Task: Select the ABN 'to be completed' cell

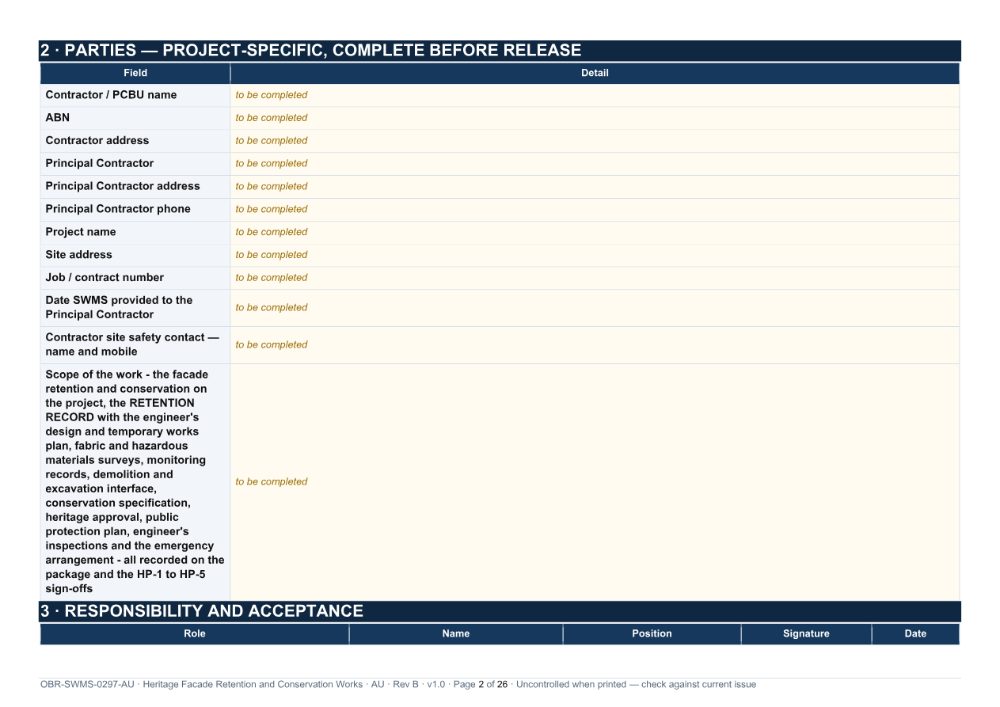Action: (594, 118)
